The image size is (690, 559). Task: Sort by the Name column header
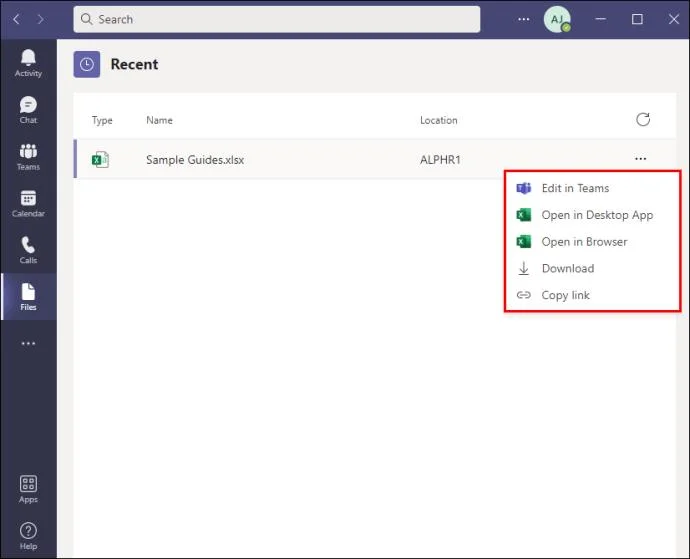click(x=159, y=120)
